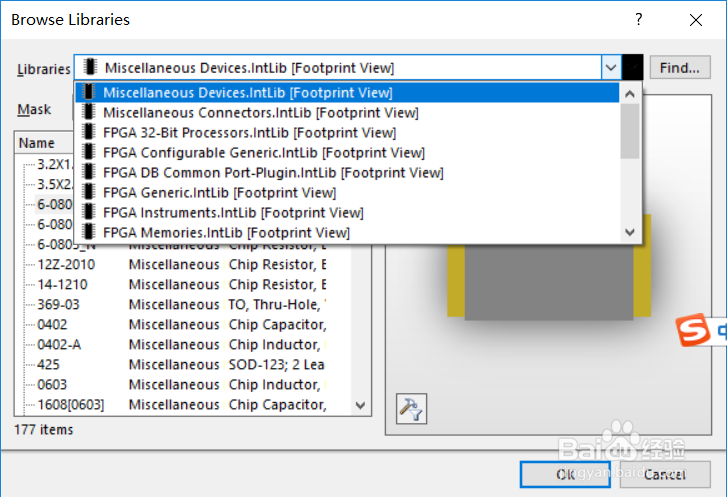Choose FPGA 32-Bit Processors.IntLib from the list
The width and height of the screenshot is (727, 497).
coord(249,133)
